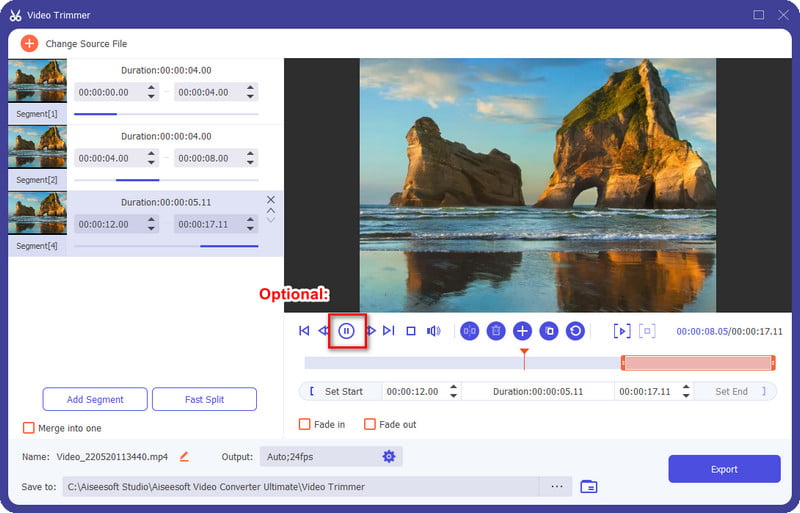800x513 pixels.
Task: Select the Segment[2] thumbnail
Action: (x=37, y=147)
